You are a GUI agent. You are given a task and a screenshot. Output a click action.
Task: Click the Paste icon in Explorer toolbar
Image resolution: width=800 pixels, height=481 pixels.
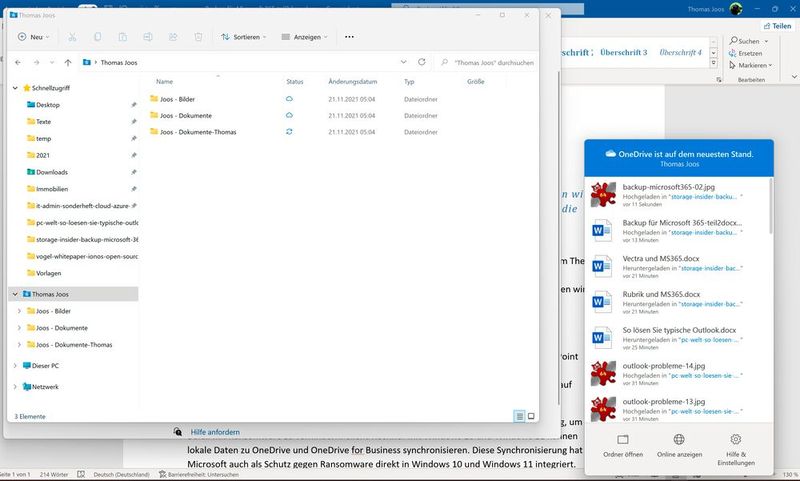[x=122, y=37]
